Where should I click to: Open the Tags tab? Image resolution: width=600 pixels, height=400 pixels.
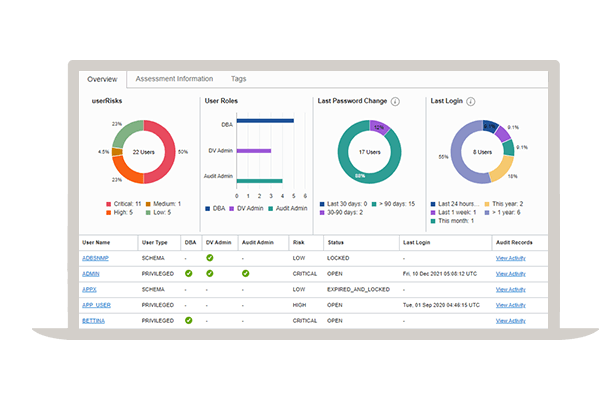tap(239, 78)
